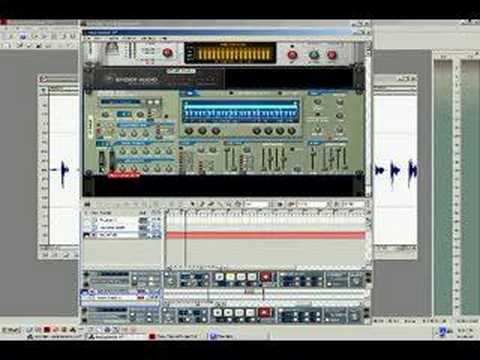The width and height of the screenshot is (480, 360).
Task: Click the mod wheel on green synth
Action: pos(112,161)
